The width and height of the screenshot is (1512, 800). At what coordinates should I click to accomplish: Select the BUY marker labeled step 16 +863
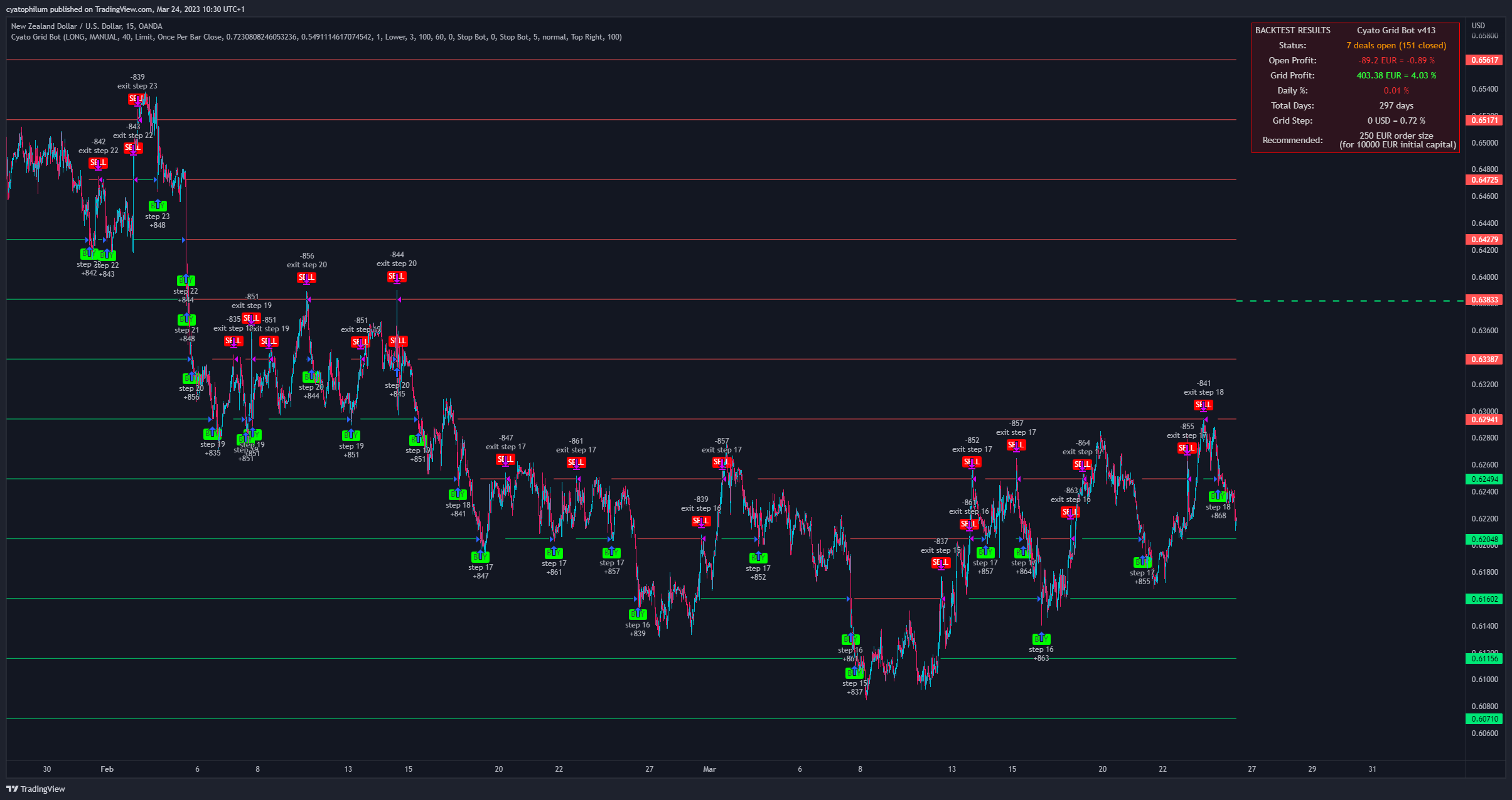pyautogui.click(x=1041, y=639)
